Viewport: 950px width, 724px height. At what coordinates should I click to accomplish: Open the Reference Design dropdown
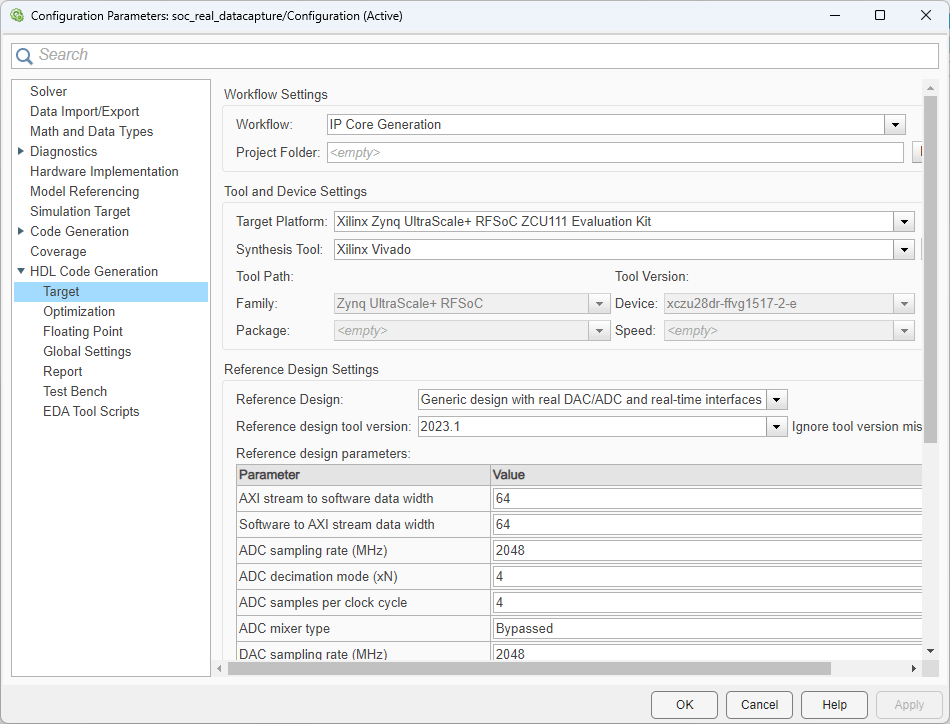coord(777,400)
